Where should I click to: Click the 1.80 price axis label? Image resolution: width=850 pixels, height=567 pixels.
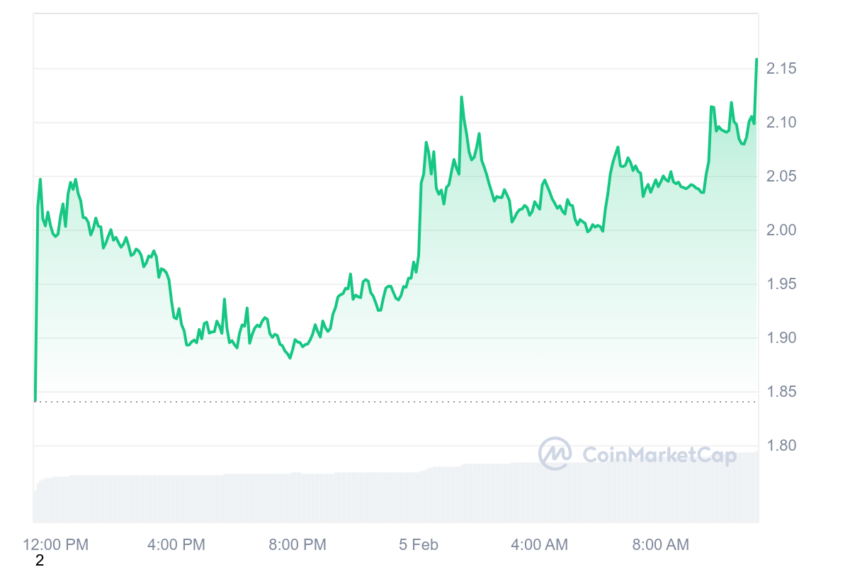click(x=781, y=446)
